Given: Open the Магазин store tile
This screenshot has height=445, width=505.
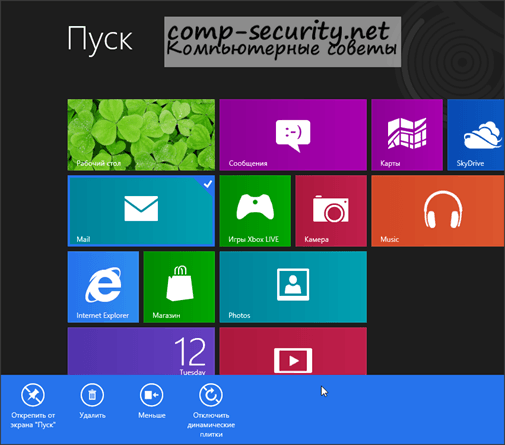Looking at the screenshot, I should (x=179, y=287).
